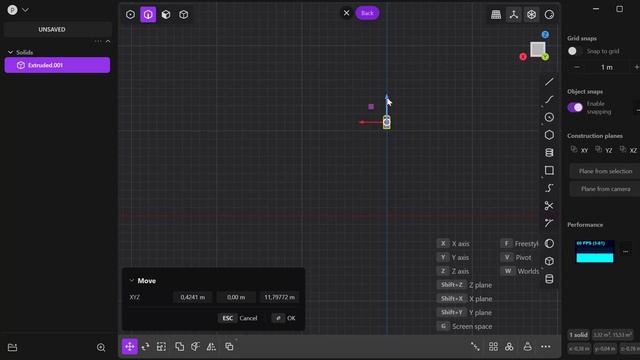The width and height of the screenshot is (640, 360).
Task: Decrease grid size with minus button
Action: pyautogui.click(x=577, y=67)
